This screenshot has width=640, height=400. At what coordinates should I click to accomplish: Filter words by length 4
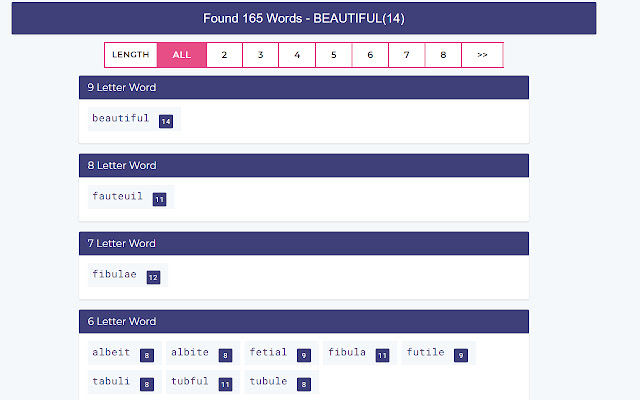tap(297, 55)
